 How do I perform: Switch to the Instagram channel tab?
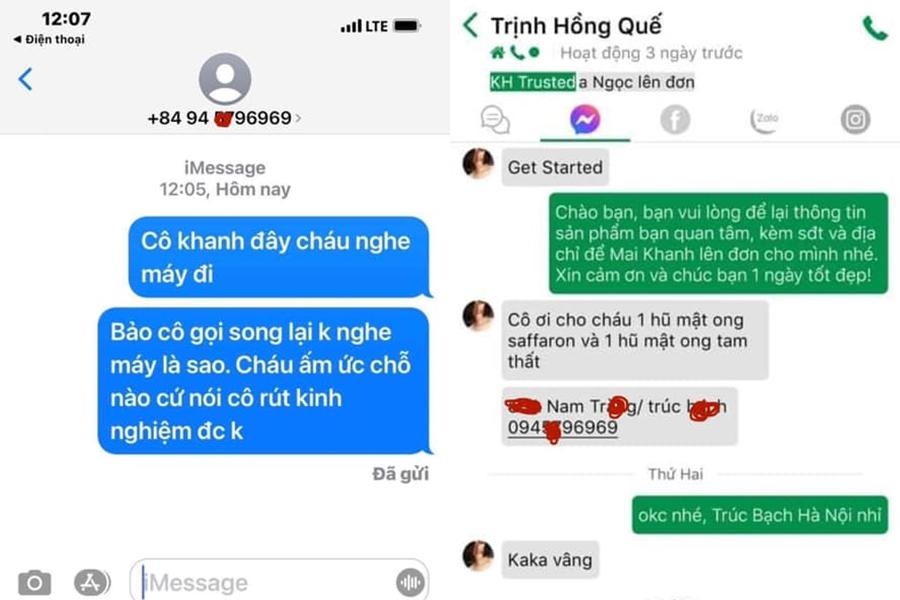855,119
